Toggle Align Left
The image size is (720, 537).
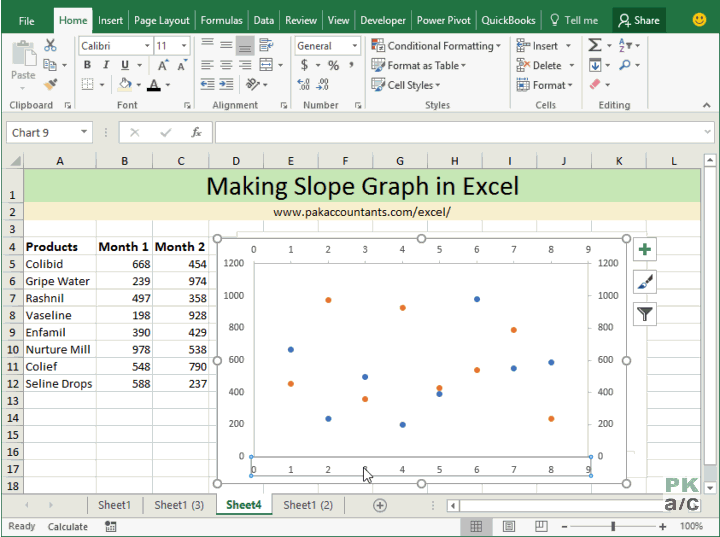click(208, 65)
